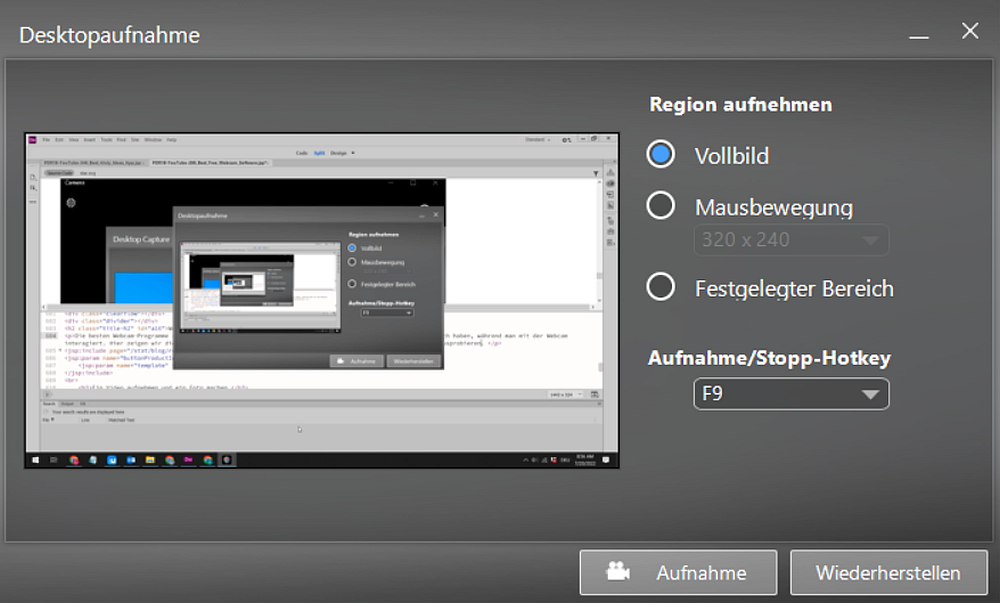Close the Desktopaufnahme dialog
This screenshot has height=603, width=1000.
pyautogui.click(x=970, y=31)
